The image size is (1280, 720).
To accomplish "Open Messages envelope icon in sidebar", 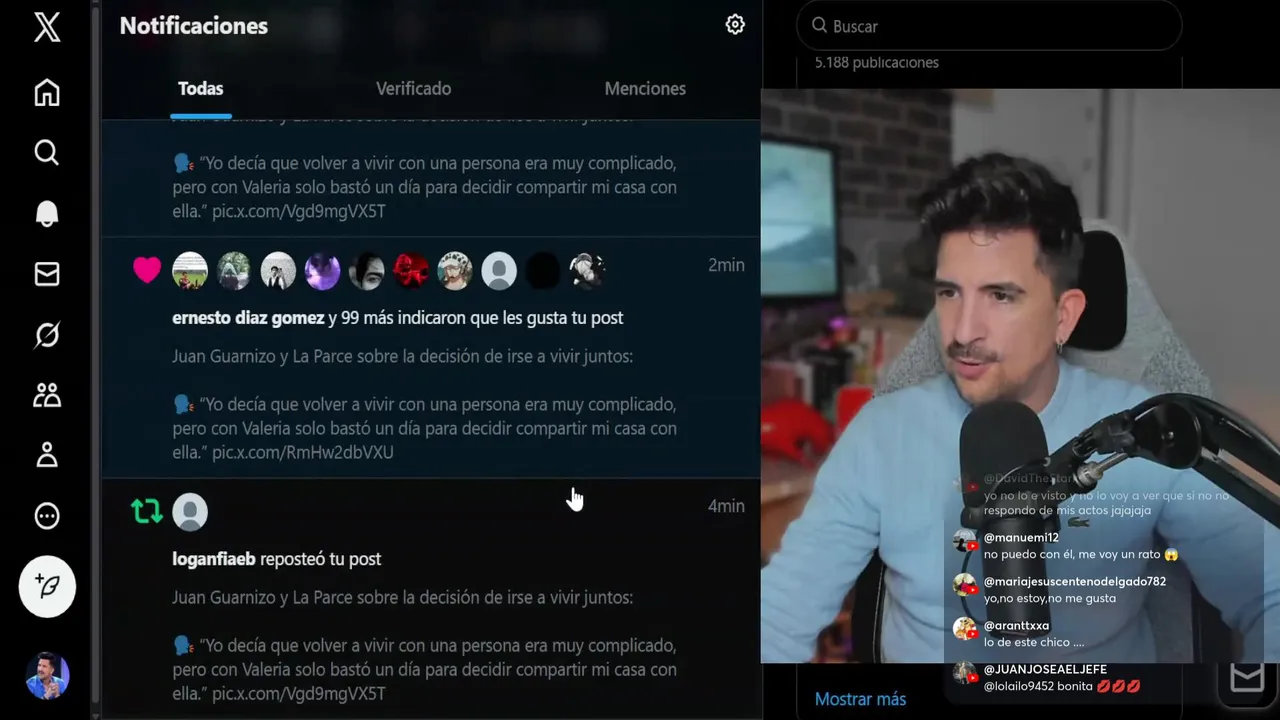I will [47, 274].
